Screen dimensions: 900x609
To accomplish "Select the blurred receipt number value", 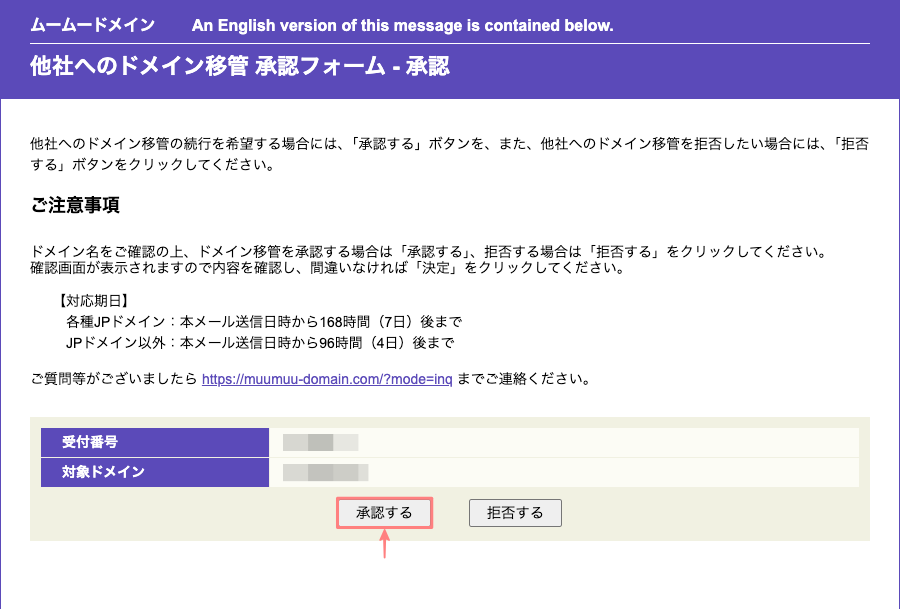I will (x=320, y=442).
